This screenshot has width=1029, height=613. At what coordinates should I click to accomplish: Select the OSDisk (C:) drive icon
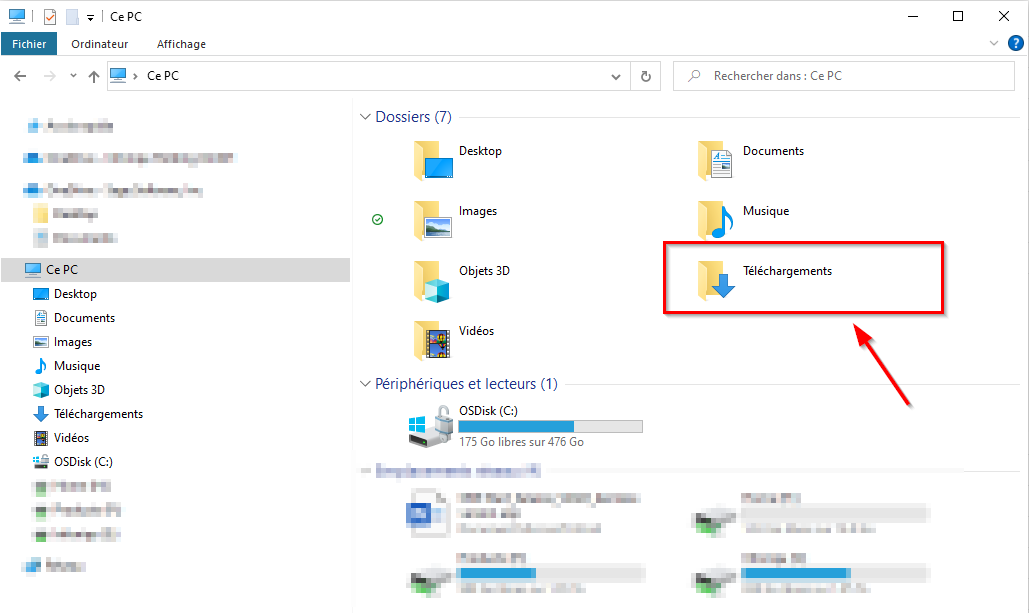[431, 426]
